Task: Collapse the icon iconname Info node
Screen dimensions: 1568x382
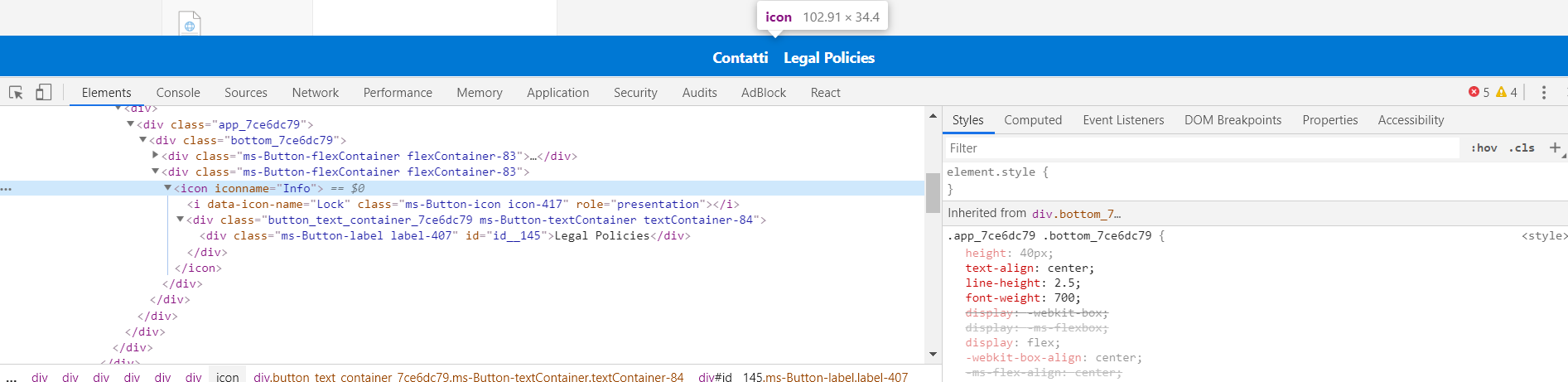Action: [167, 188]
